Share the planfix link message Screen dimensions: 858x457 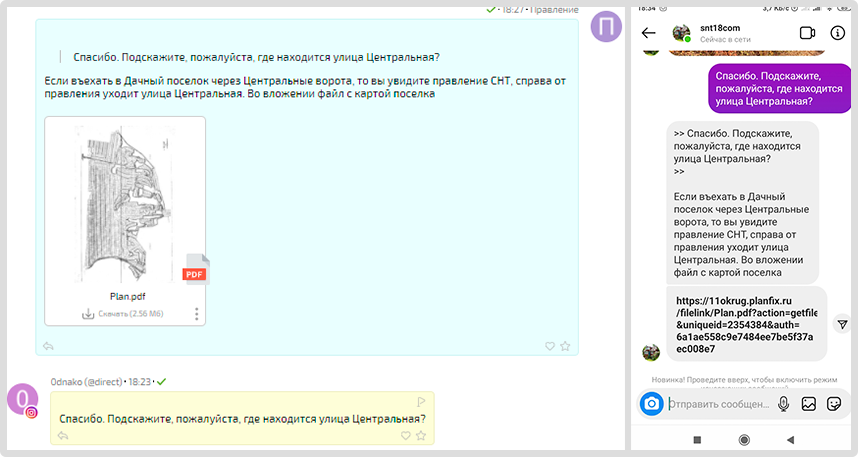843,324
